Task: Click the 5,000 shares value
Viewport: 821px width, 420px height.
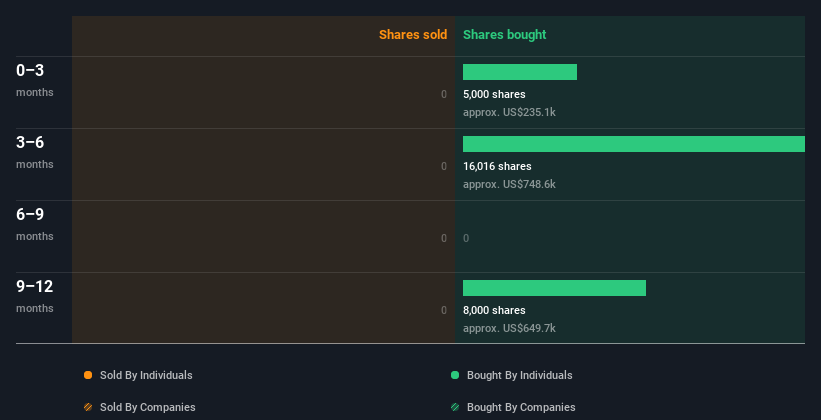Action: coord(494,94)
